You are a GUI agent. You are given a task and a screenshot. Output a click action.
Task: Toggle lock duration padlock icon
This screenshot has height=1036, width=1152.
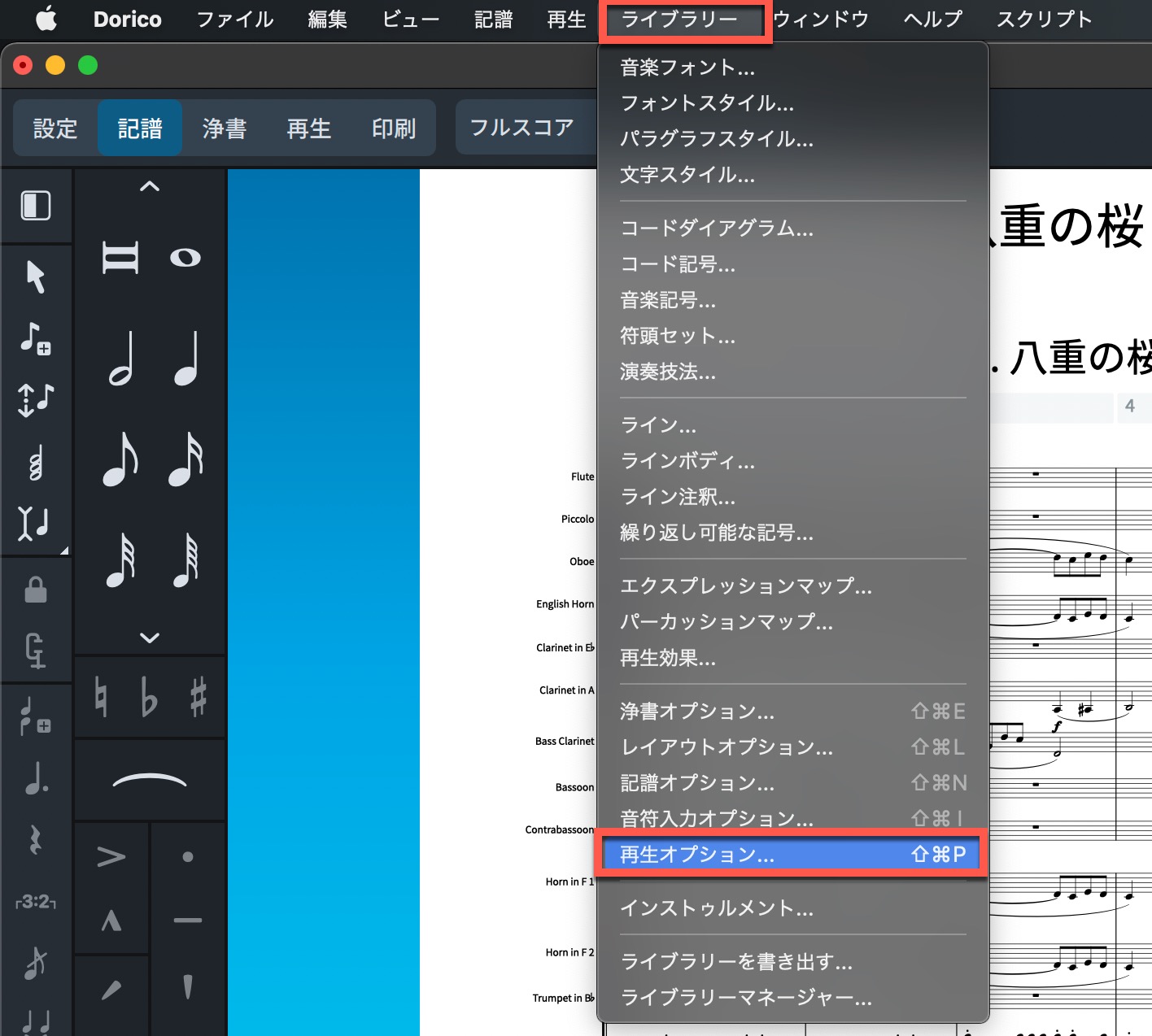(x=36, y=590)
